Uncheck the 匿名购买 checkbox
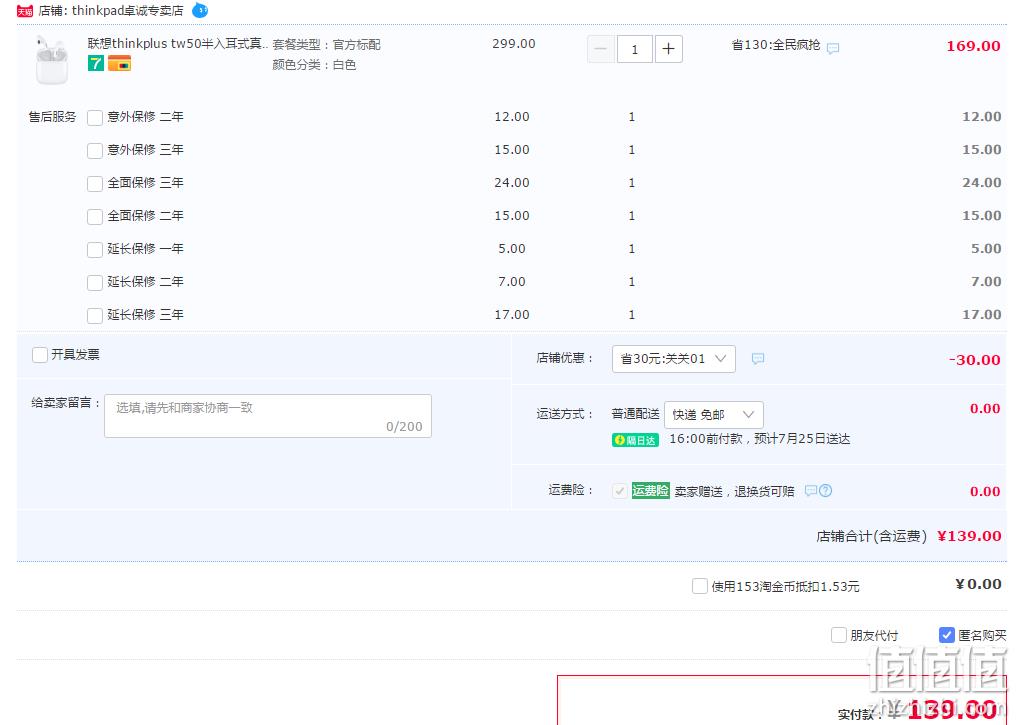The image size is (1017, 725). pyautogui.click(x=946, y=635)
